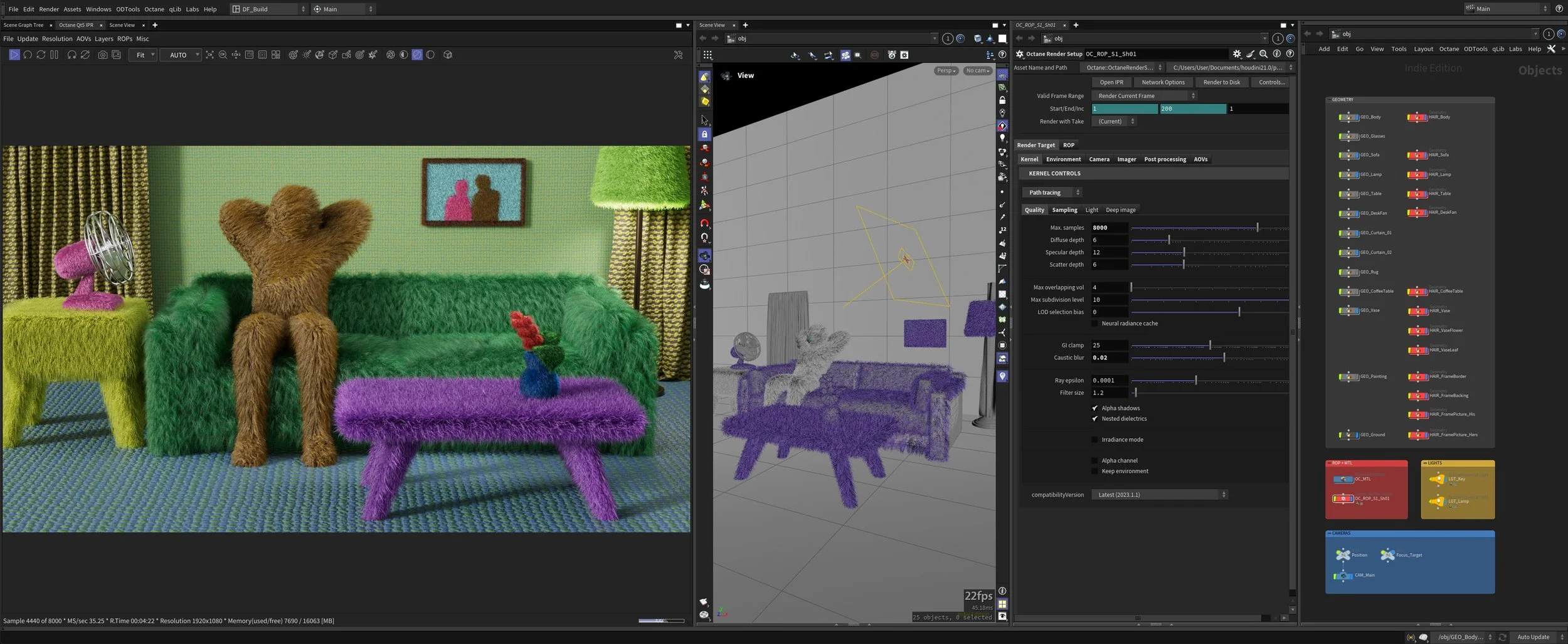Open the No cam camera dropdown
Screen dimensions: 1568x644
977,71
